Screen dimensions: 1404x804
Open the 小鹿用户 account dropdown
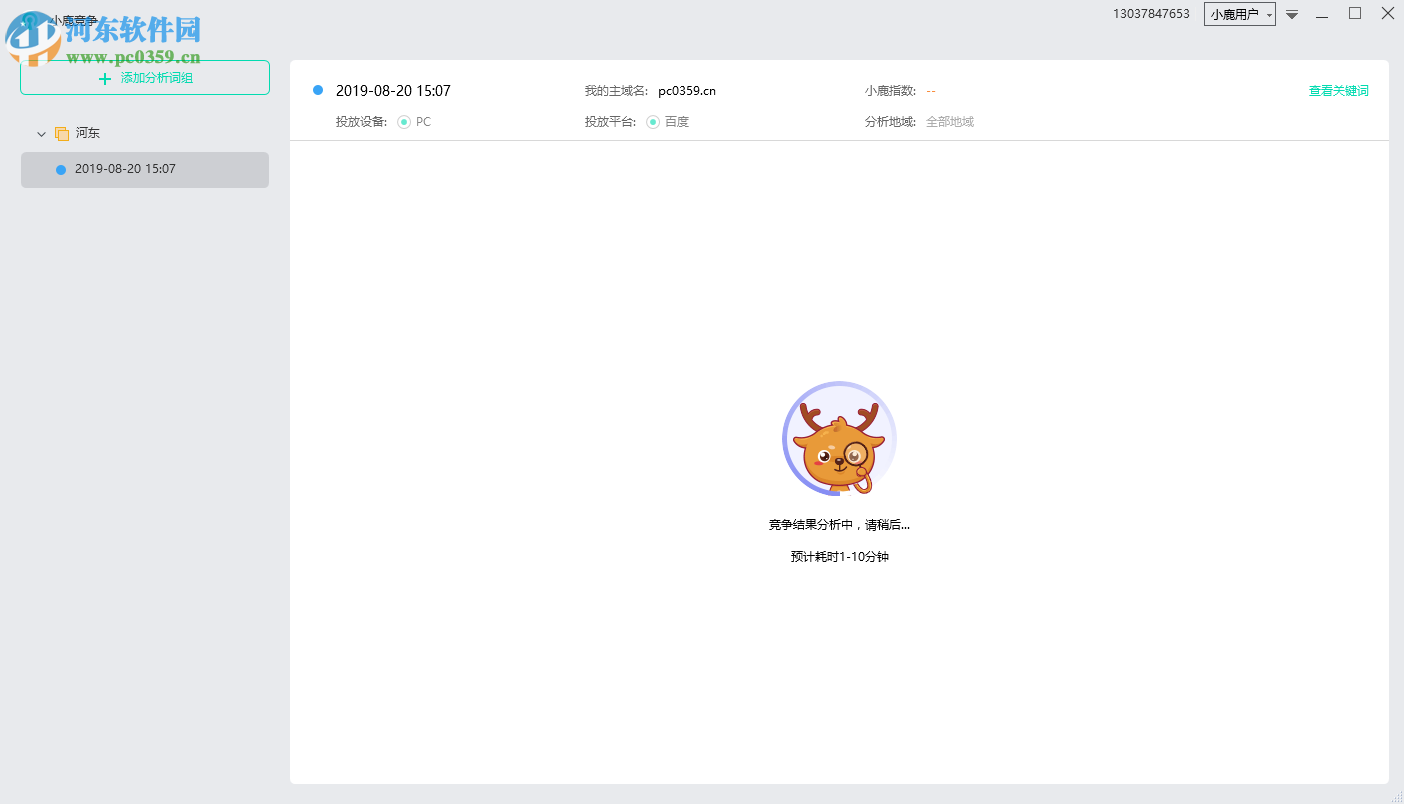click(1239, 14)
